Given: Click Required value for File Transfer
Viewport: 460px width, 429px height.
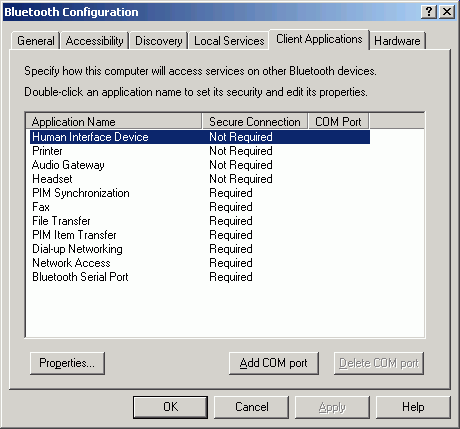Looking at the screenshot, I should coord(231,221).
